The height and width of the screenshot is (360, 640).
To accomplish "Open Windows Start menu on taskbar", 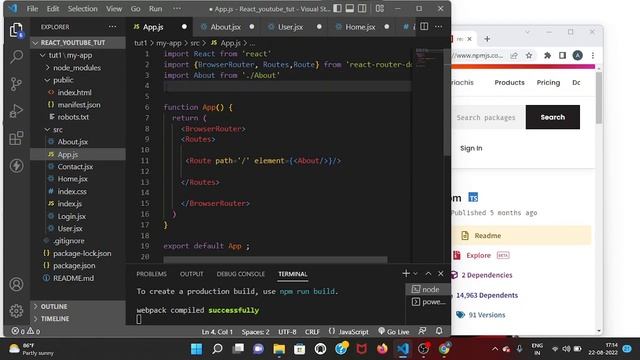I will [196, 349].
